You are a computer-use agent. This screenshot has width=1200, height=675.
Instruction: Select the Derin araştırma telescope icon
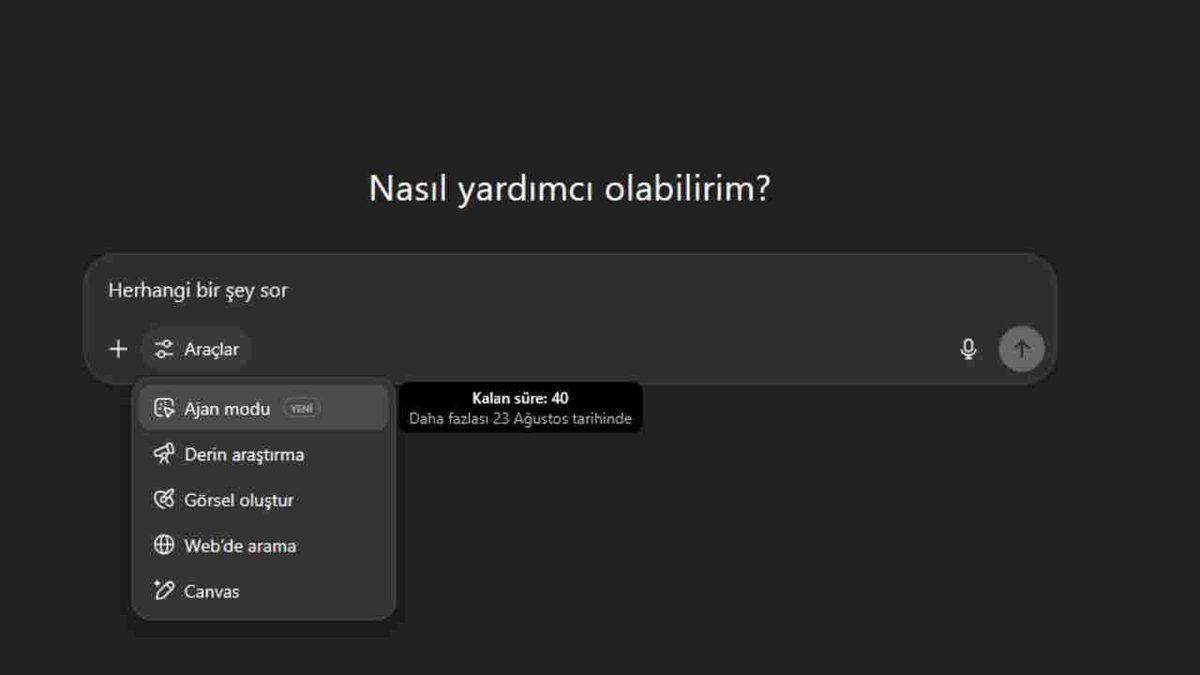(163, 454)
